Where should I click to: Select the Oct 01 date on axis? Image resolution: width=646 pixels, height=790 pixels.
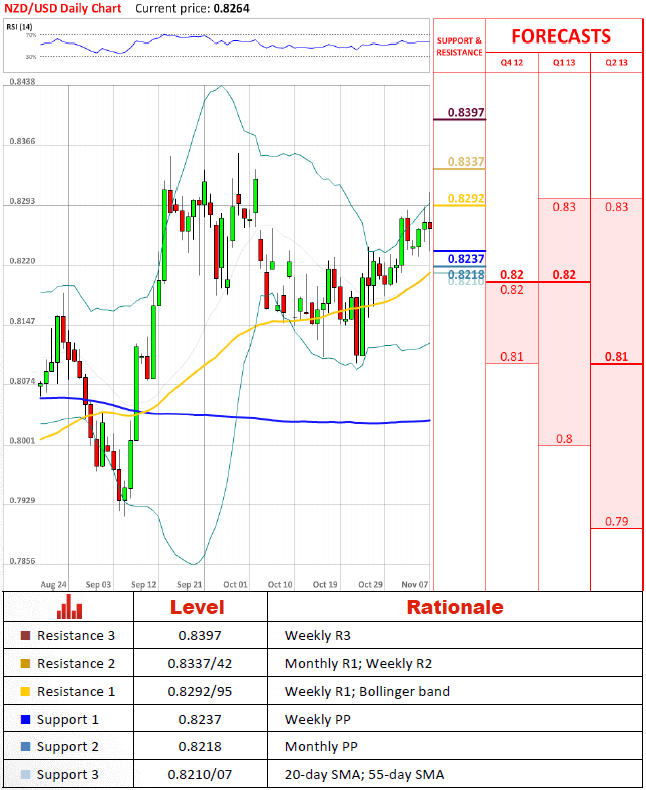point(235,583)
